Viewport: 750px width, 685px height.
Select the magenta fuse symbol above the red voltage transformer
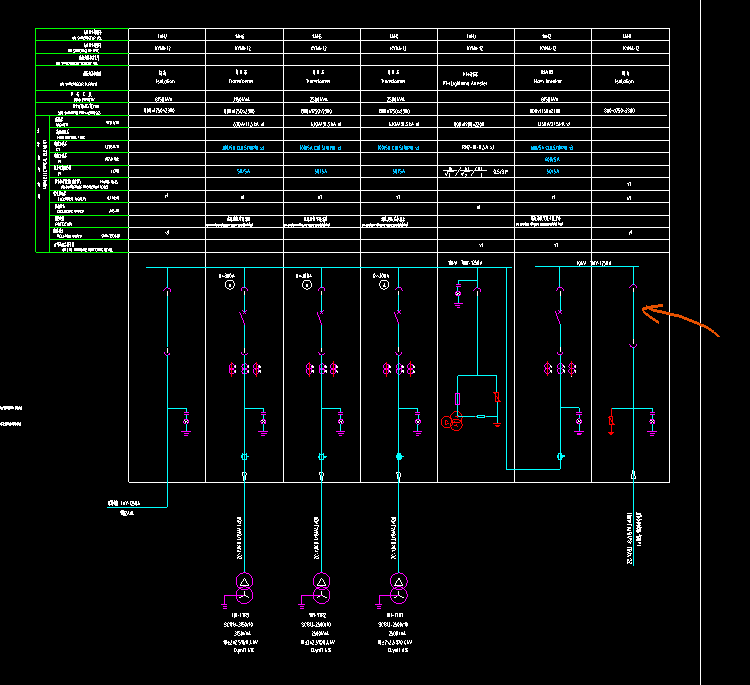coord(458,398)
